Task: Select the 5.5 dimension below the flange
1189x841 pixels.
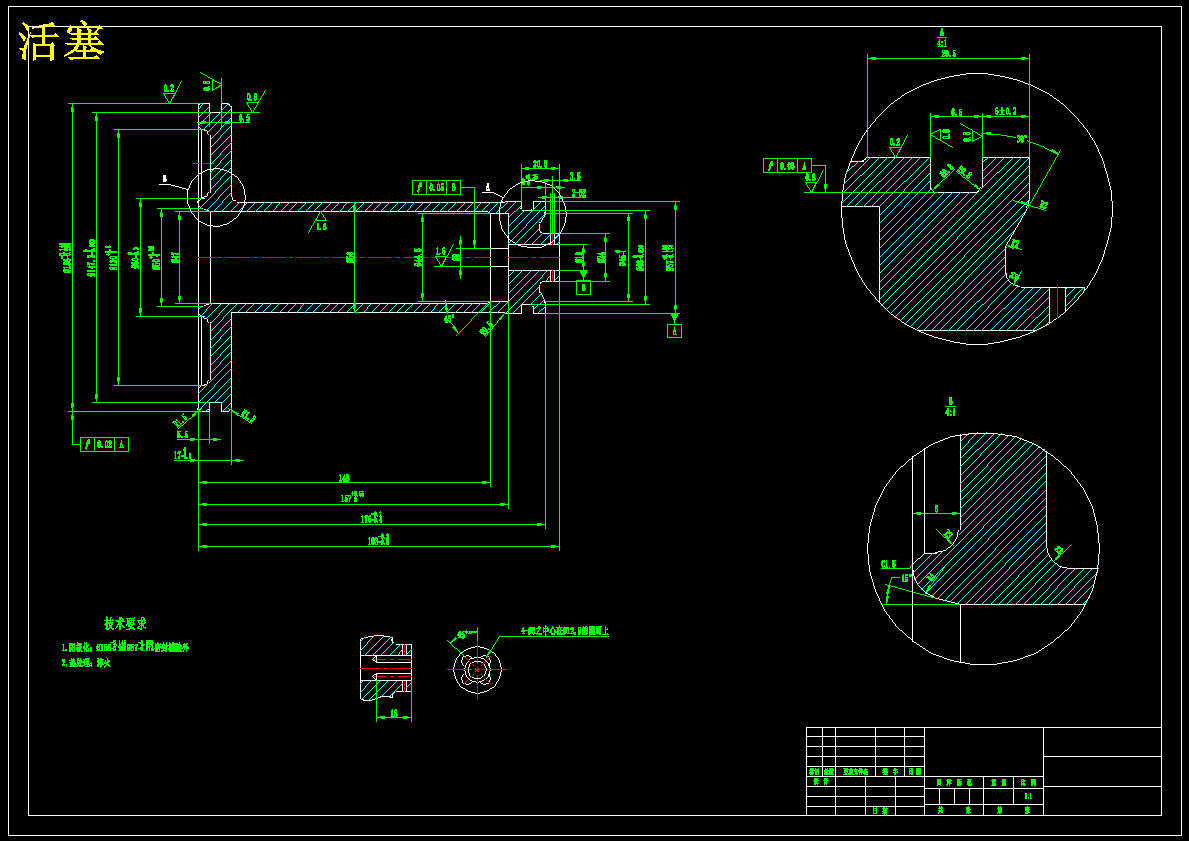Action: point(183,435)
